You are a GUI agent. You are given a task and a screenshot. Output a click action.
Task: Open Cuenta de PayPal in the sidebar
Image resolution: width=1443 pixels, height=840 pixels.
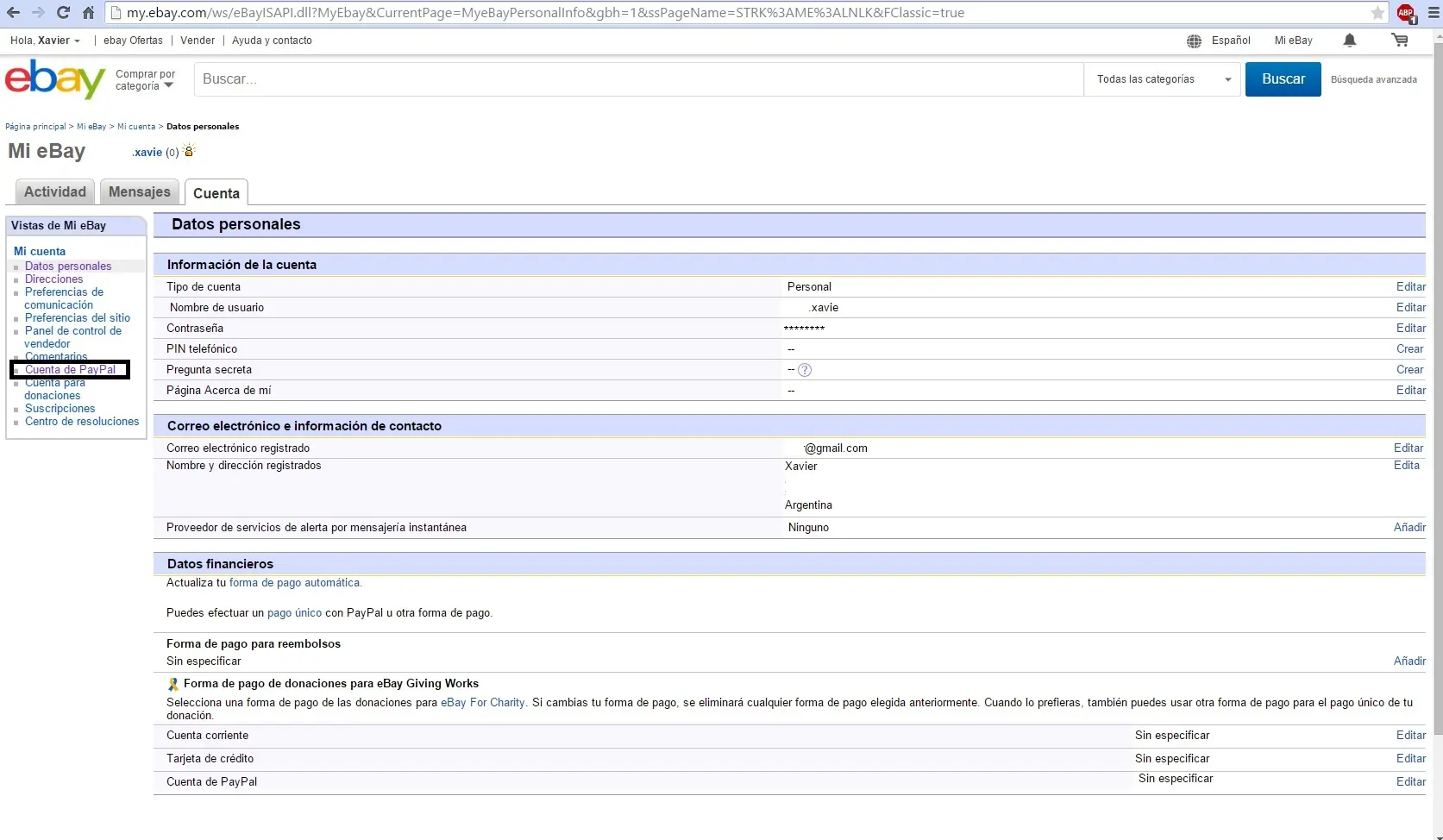click(71, 370)
